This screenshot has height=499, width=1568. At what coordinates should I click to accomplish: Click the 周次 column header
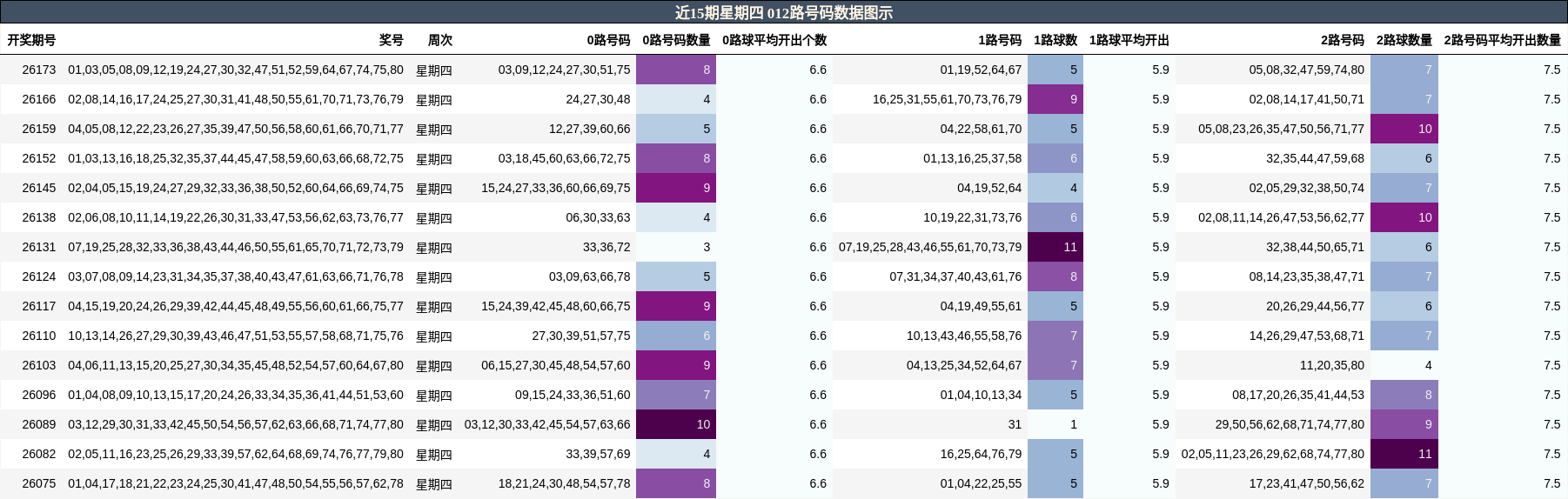[x=439, y=40]
